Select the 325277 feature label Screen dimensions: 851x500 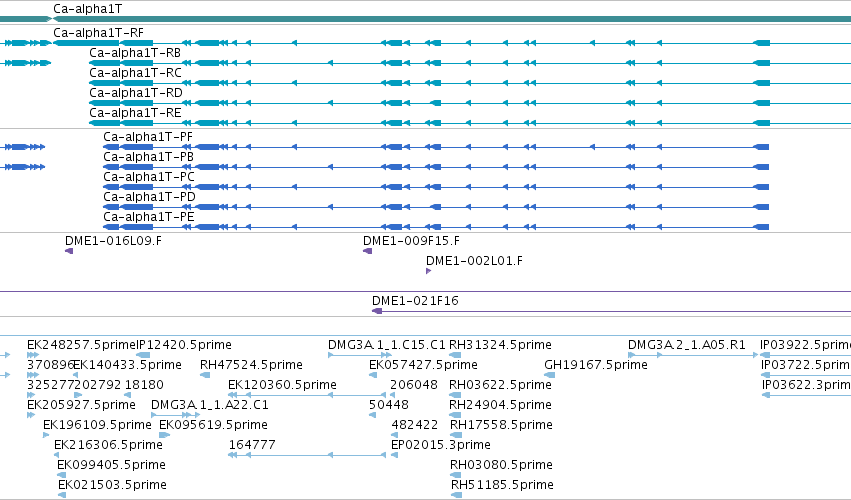(50, 385)
